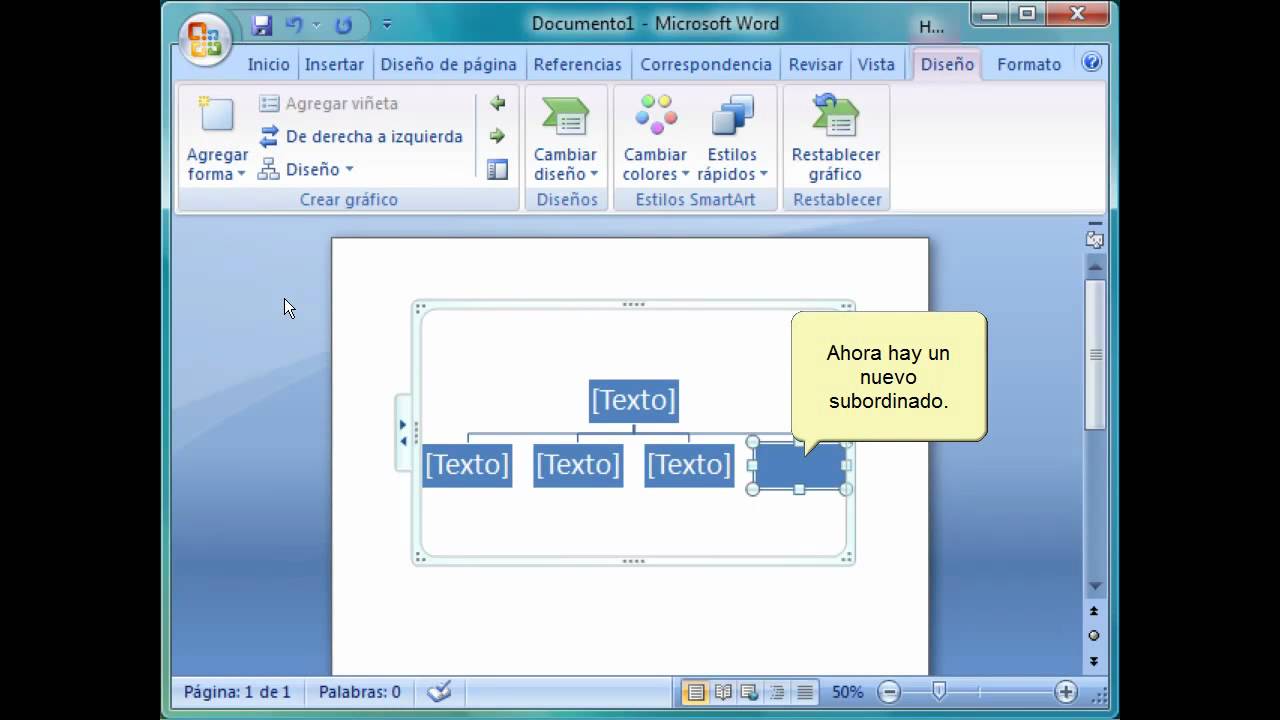Open the Office button menu
Viewport: 1280px width, 720px height.
click(205, 41)
